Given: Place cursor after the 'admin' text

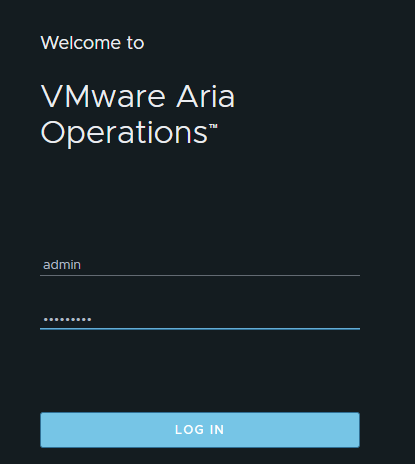Looking at the screenshot, I should click(x=82, y=265).
